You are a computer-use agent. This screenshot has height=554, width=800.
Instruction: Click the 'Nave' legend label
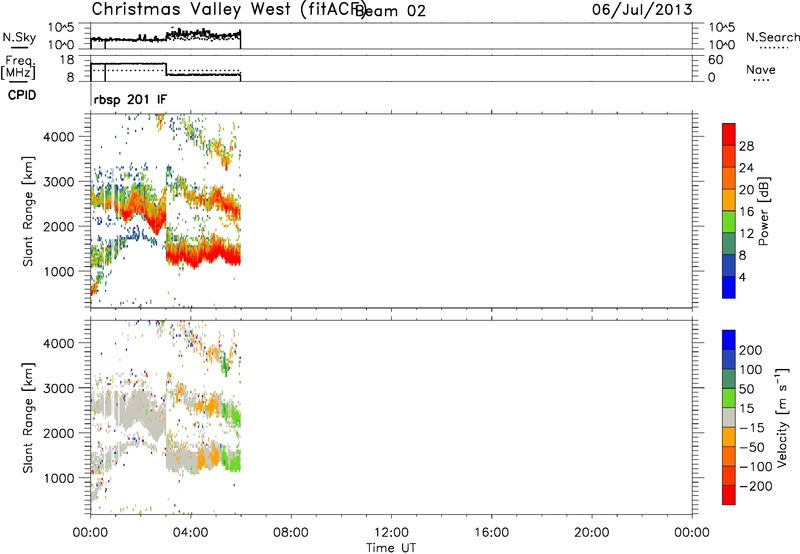pyautogui.click(x=761, y=69)
